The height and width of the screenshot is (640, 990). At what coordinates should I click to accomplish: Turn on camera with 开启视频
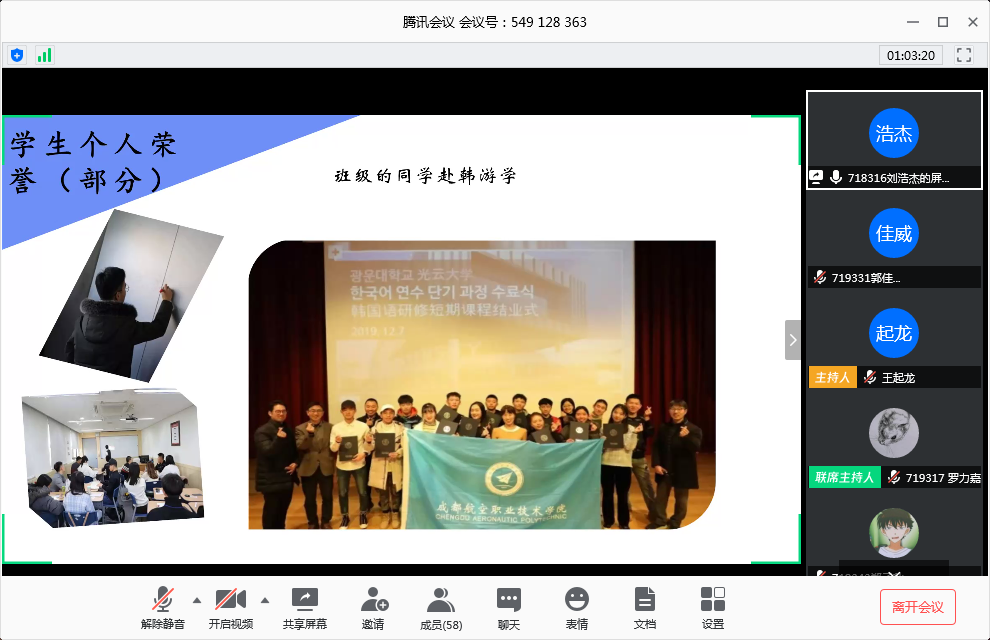231,607
